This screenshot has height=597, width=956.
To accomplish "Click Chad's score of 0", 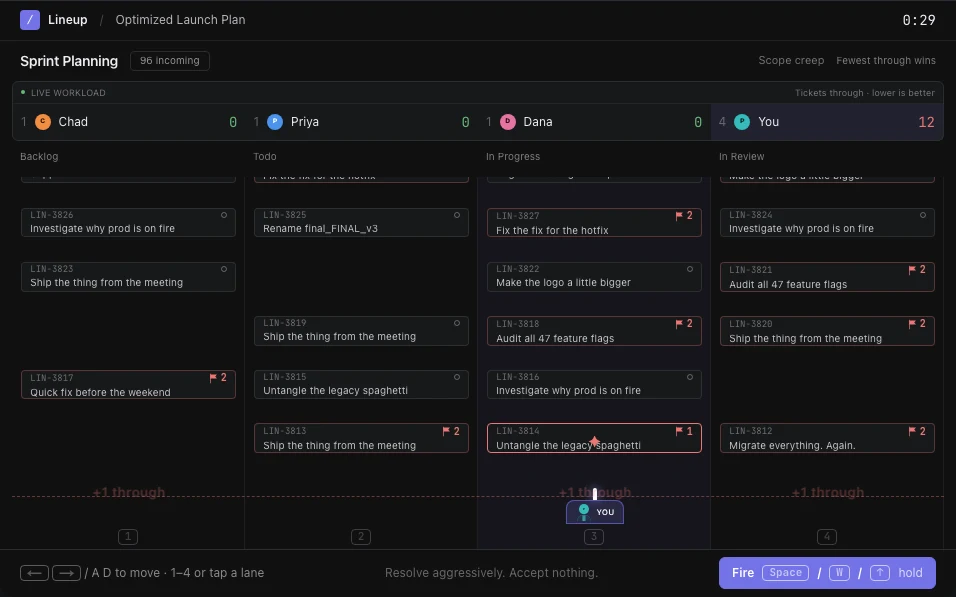I will (x=233, y=122).
